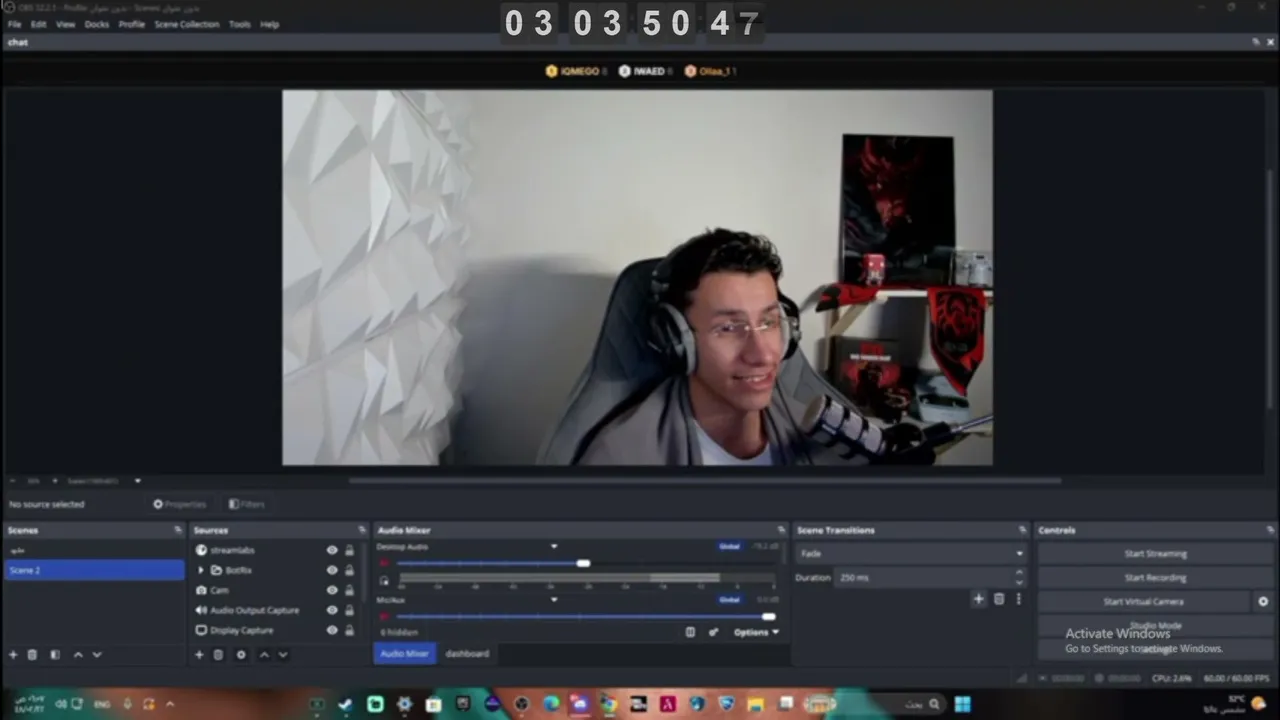1280x720 pixels.
Task: Open source Properties button
Action: [x=179, y=504]
